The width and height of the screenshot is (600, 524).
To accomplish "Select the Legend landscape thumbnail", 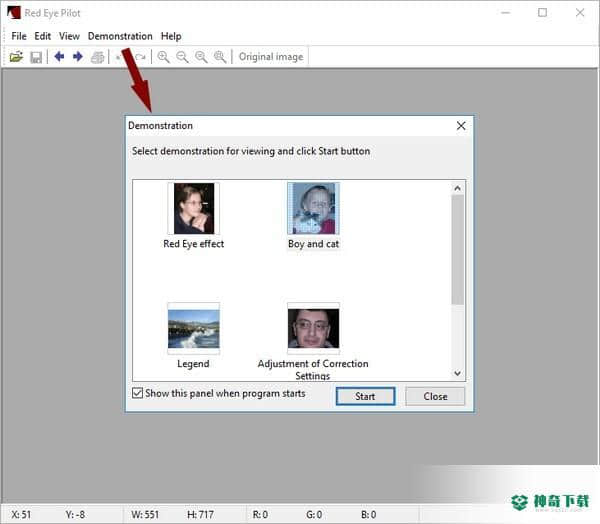I will 194,329.
